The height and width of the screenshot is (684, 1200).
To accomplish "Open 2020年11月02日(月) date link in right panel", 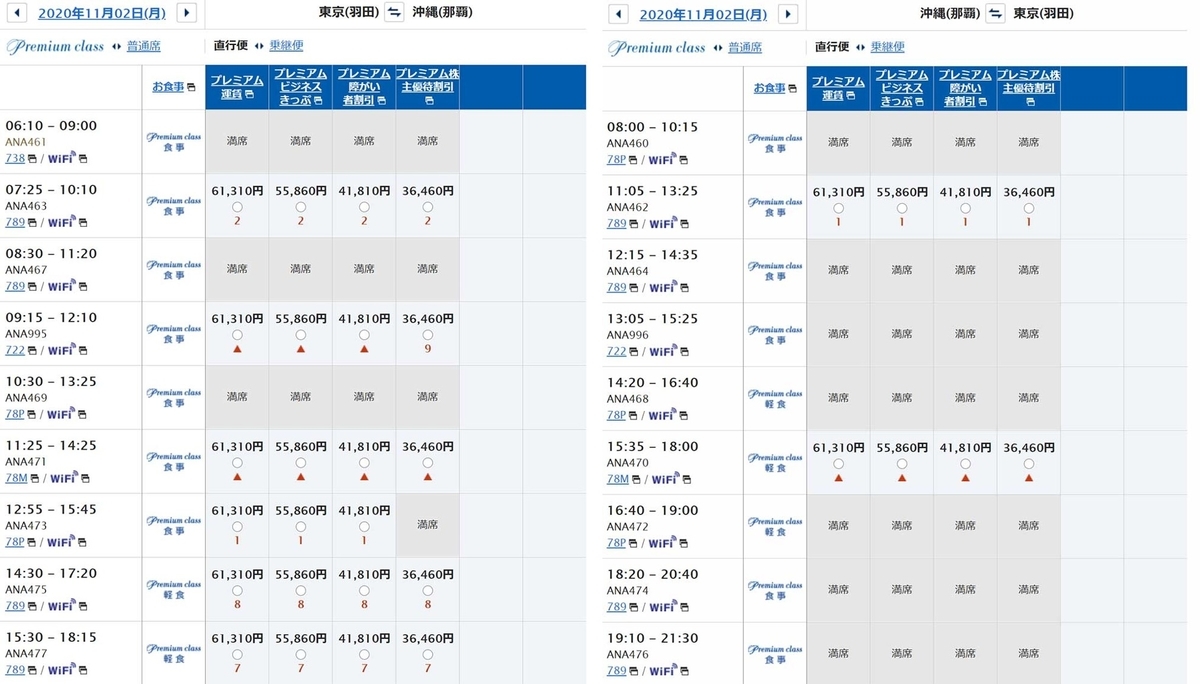I will coord(703,14).
